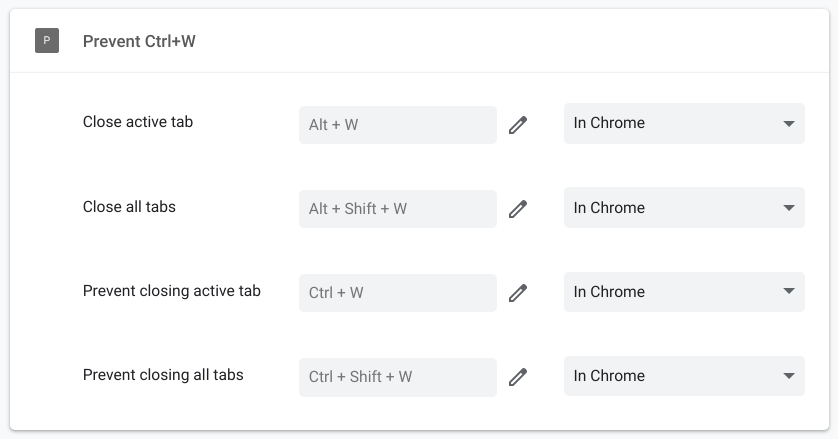
Task: Click pencil icon beside Close all tabs shortcut
Action: [517, 209]
